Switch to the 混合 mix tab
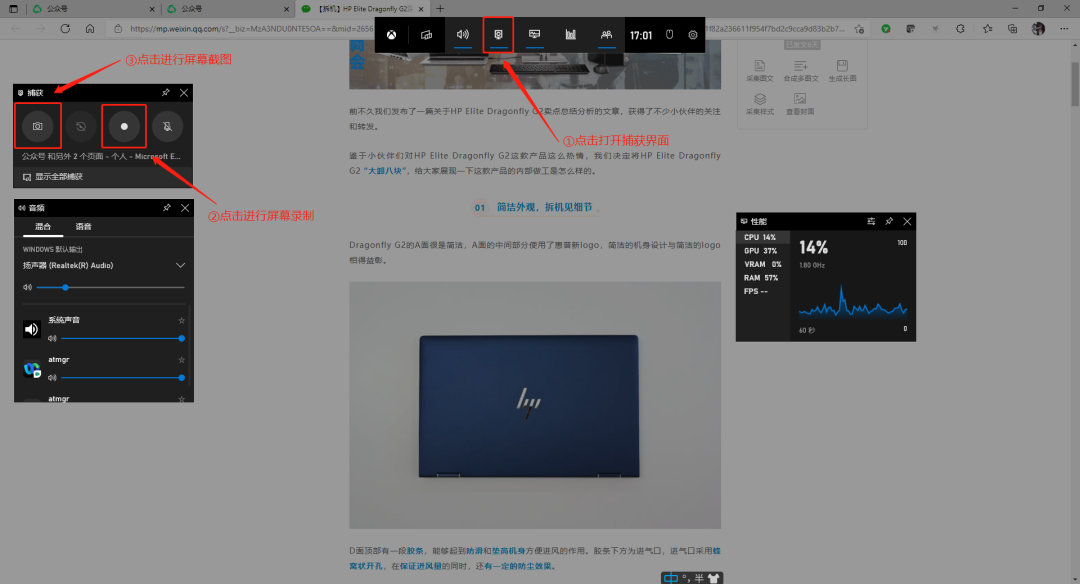Viewport: 1080px width, 584px height. [43, 227]
